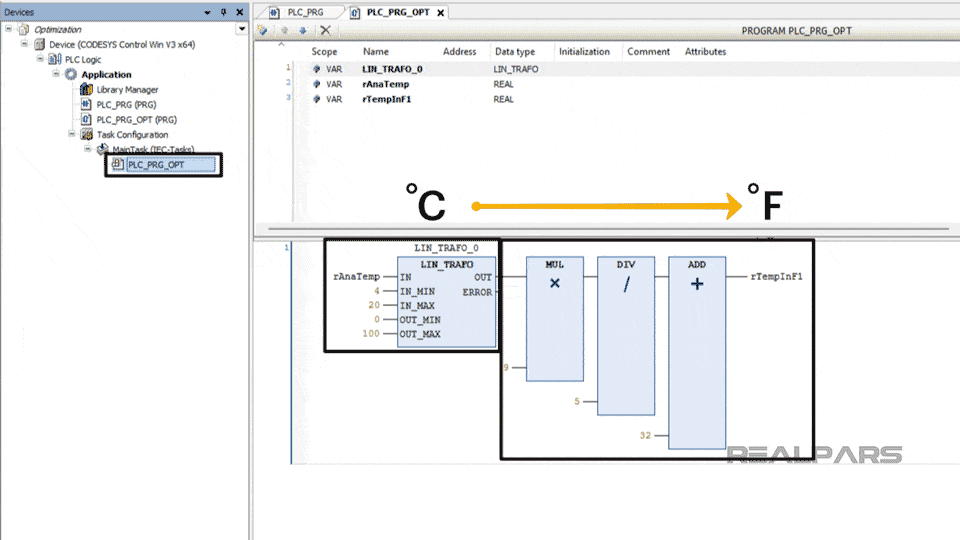Select the highlighted PLC_PRG_OPT task call

[171, 165]
